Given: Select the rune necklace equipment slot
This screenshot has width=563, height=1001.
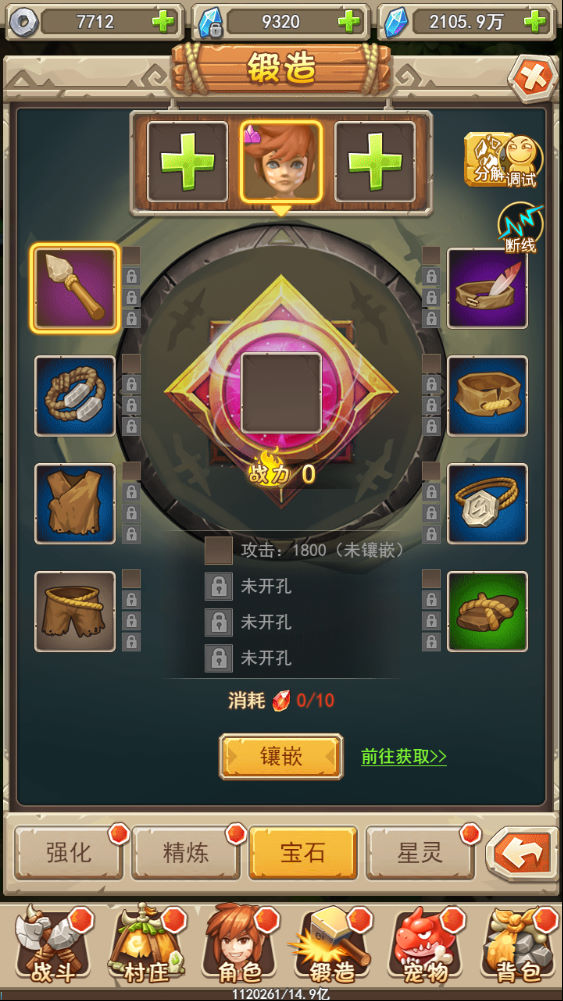Looking at the screenshot, I should click(488, 504).
